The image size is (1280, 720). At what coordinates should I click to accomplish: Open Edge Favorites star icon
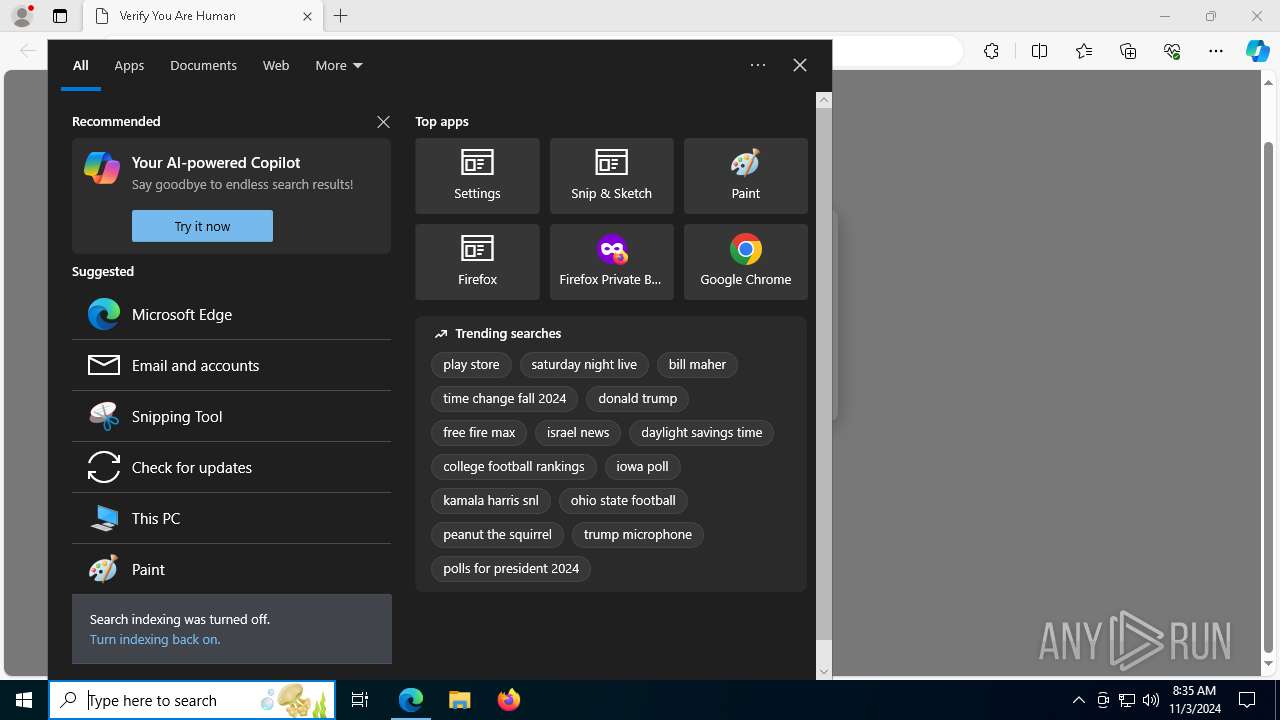tap(1084, 51)
